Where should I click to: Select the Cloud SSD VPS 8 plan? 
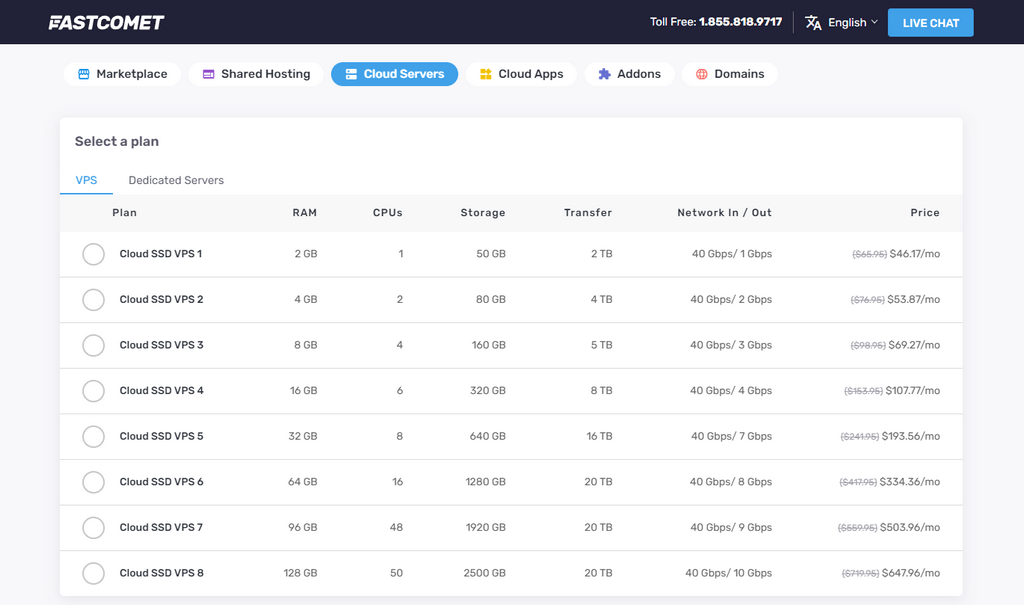(x=93, y=573)
